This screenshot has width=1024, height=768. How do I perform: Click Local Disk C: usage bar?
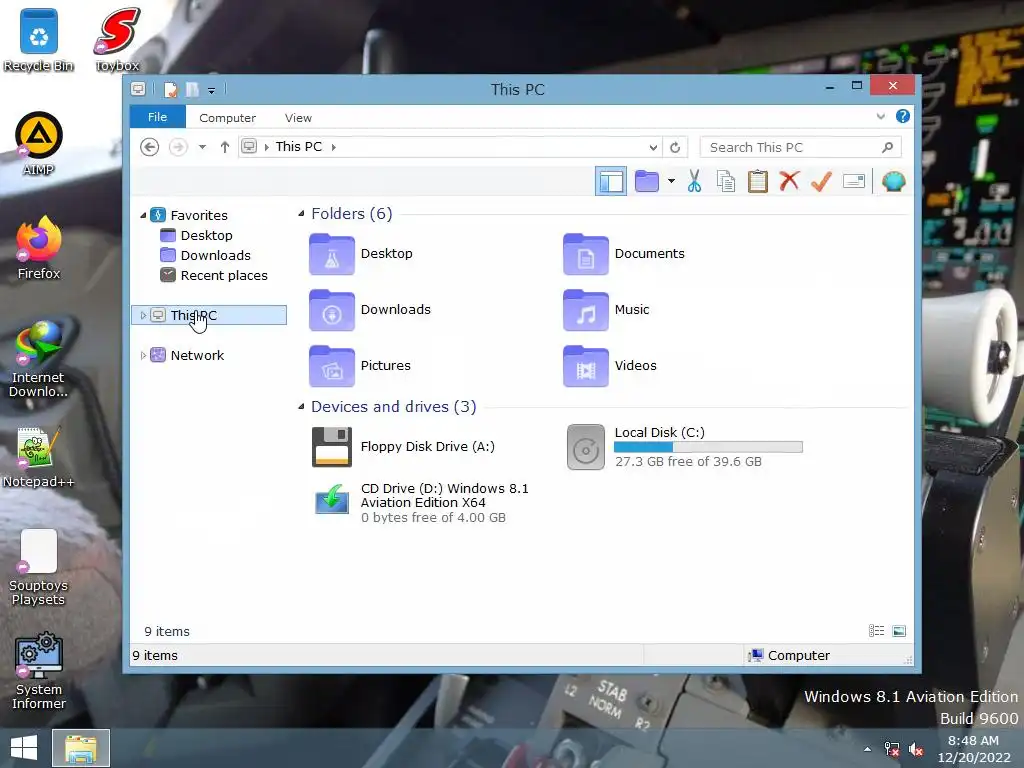coord(708,447)
